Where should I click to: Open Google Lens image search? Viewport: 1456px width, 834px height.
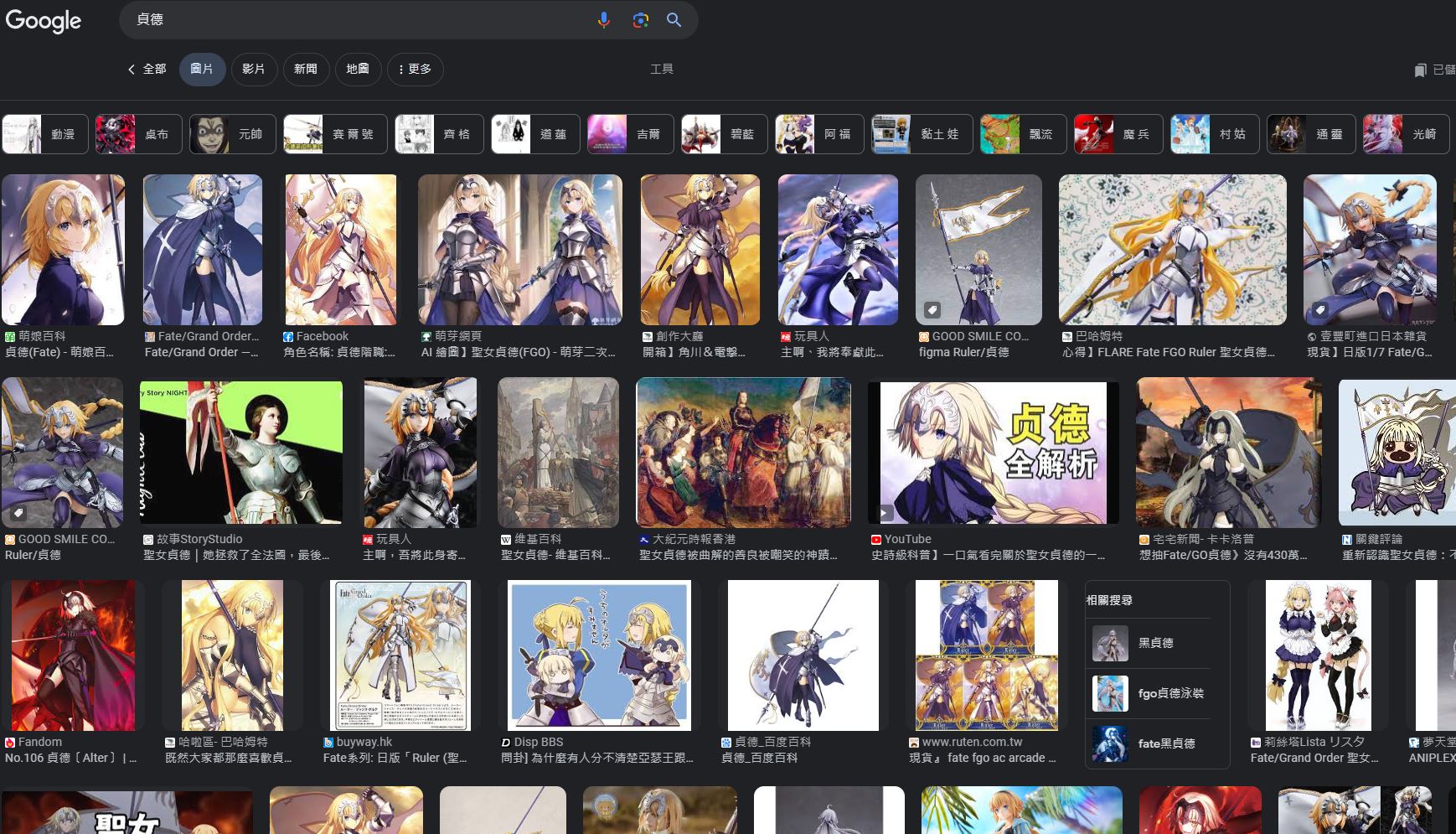click(x=640, y=19)
